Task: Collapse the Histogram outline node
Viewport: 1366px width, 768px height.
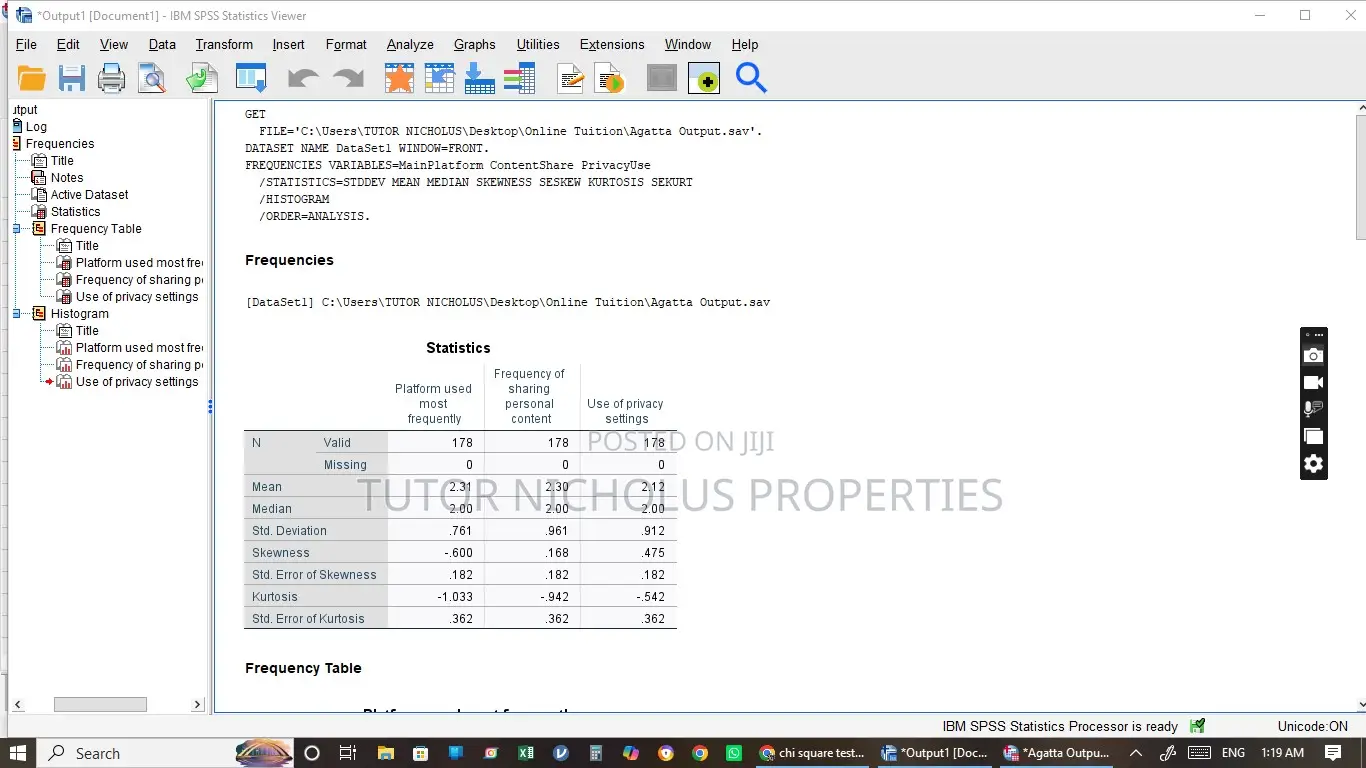Action: pyautogui.click(x=17, y=314)
